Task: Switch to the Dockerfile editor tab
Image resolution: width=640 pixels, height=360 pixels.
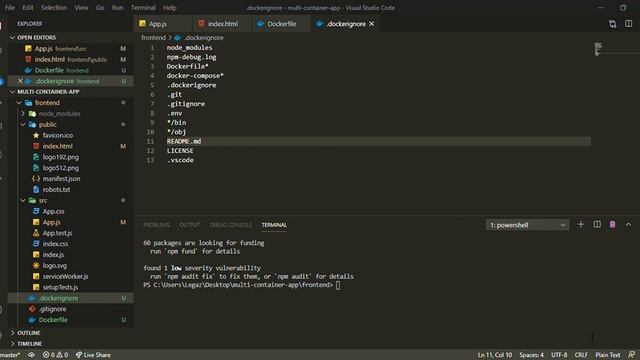Action: pos(281,24)
